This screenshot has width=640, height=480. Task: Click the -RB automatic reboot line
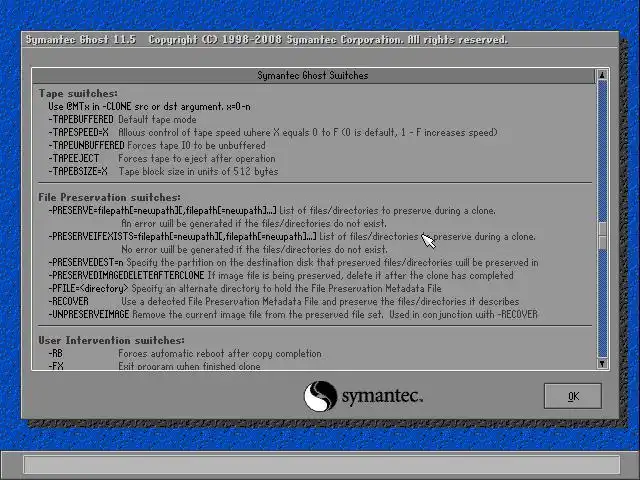(185, 353)
